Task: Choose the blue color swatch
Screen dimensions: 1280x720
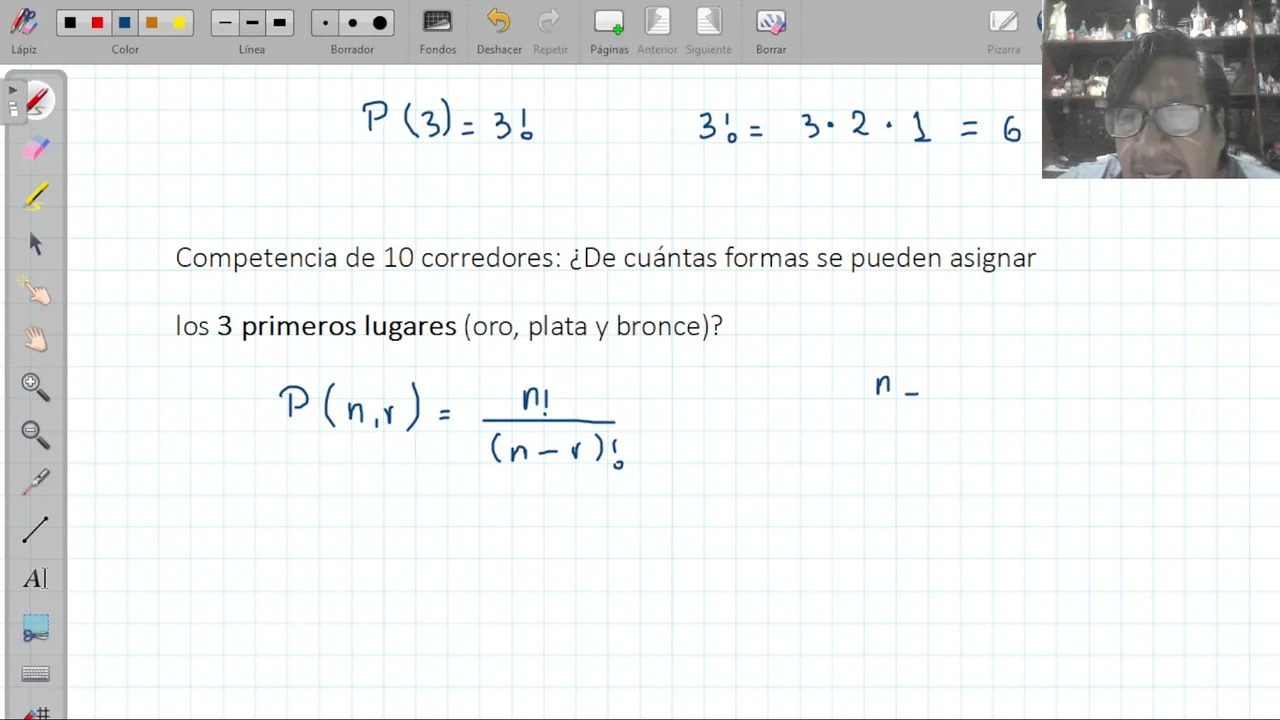Action: click(124, 23)
